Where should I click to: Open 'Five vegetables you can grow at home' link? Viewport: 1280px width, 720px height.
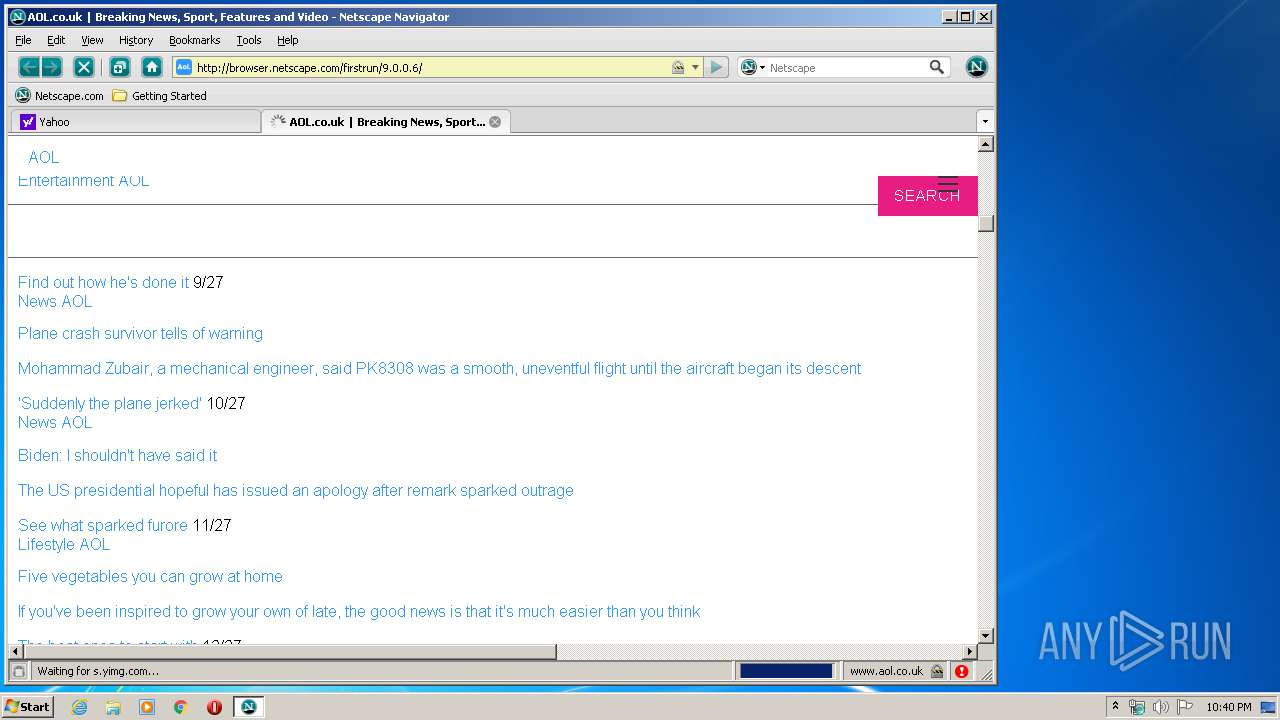150,576
